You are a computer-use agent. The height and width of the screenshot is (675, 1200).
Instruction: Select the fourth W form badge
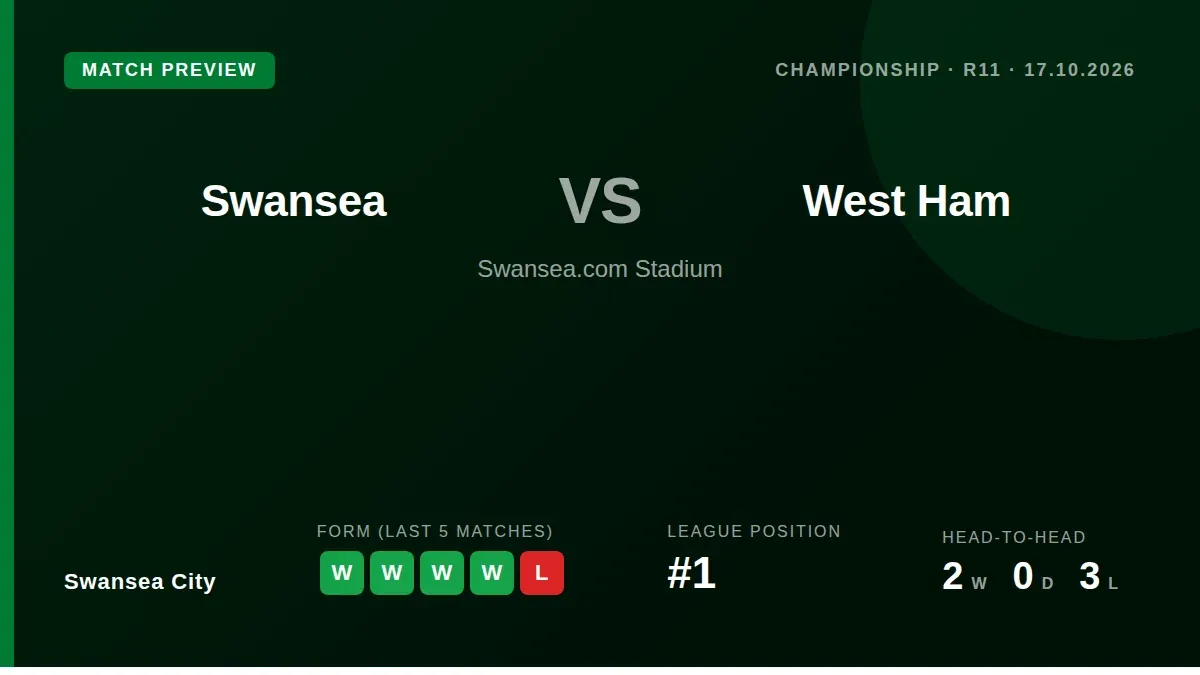(492, 573)
